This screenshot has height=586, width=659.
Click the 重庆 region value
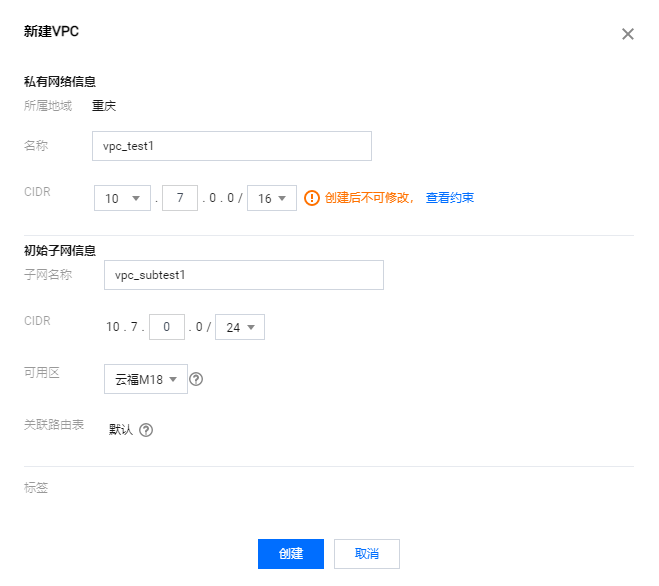pyautogui.click(x=105, y=105)
